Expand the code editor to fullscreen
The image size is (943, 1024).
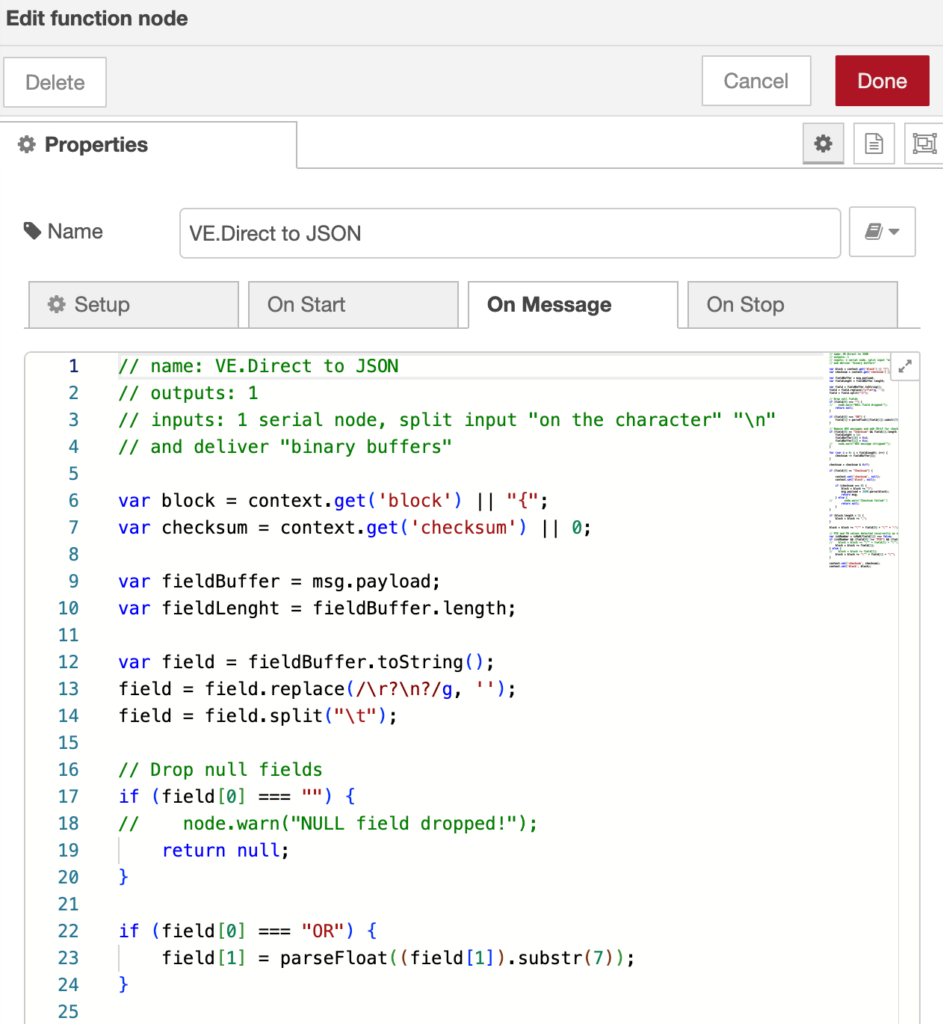click(x=905, y=366)
